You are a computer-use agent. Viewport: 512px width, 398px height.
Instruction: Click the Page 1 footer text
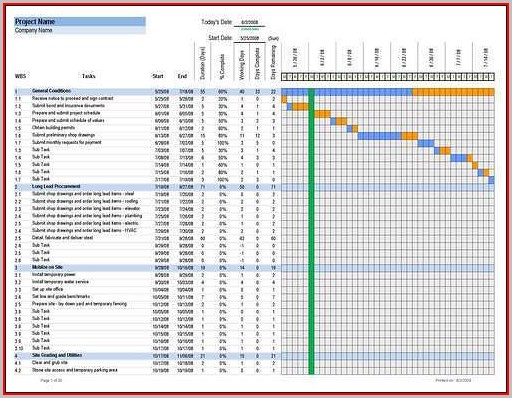click(x=51, y=380)
